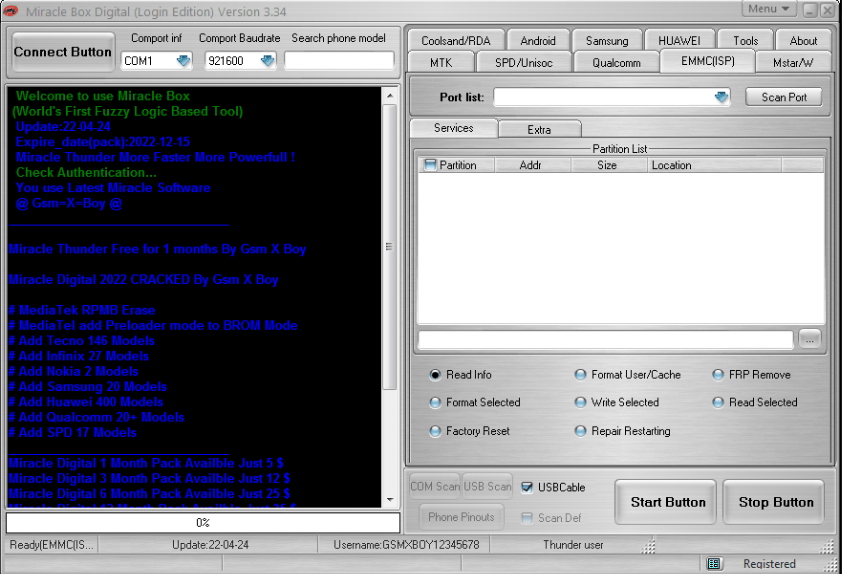
Task: Click the '# MediaTek RPMB Erase' log line
Action: pos(82,310)
